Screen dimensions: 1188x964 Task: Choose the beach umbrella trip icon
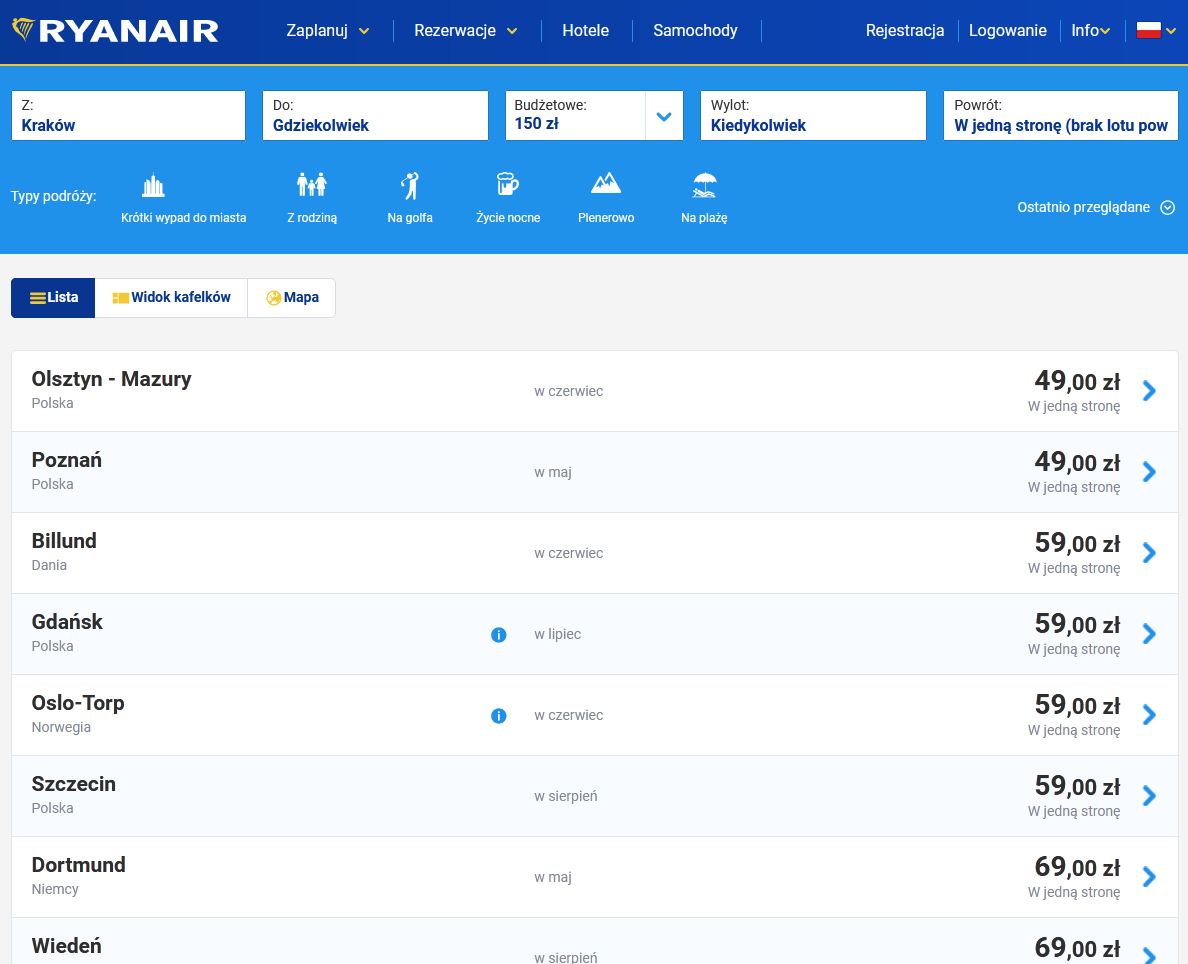704,186
